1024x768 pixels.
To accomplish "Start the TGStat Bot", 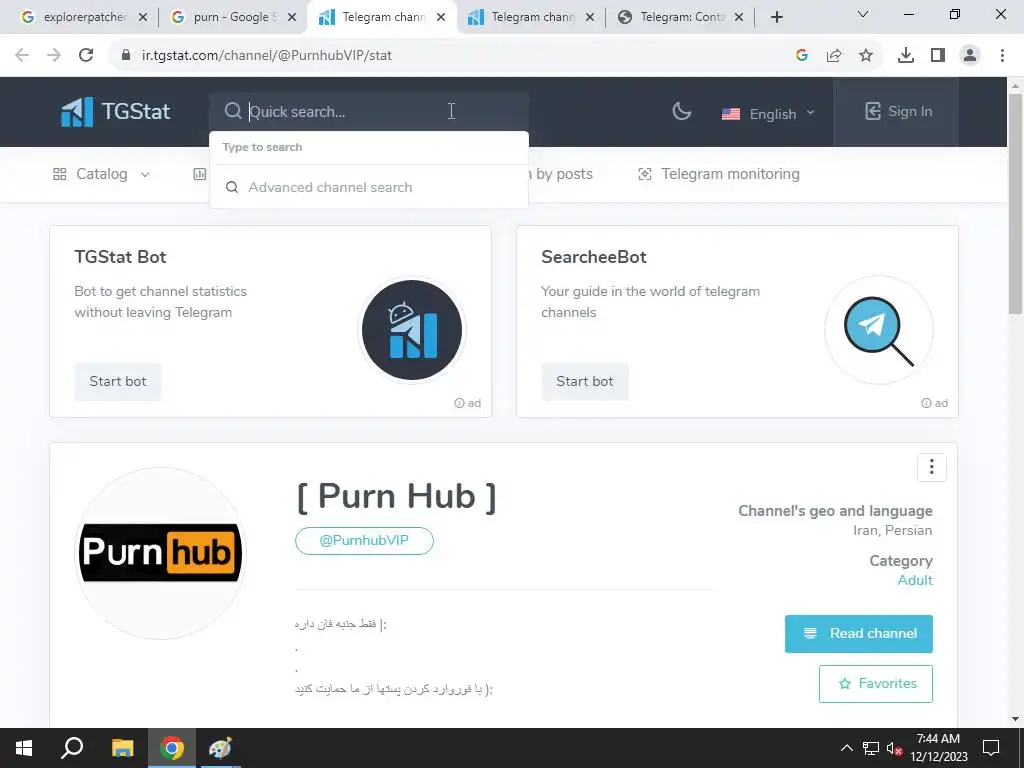I will pyautogui.click(x=118, y=381).
